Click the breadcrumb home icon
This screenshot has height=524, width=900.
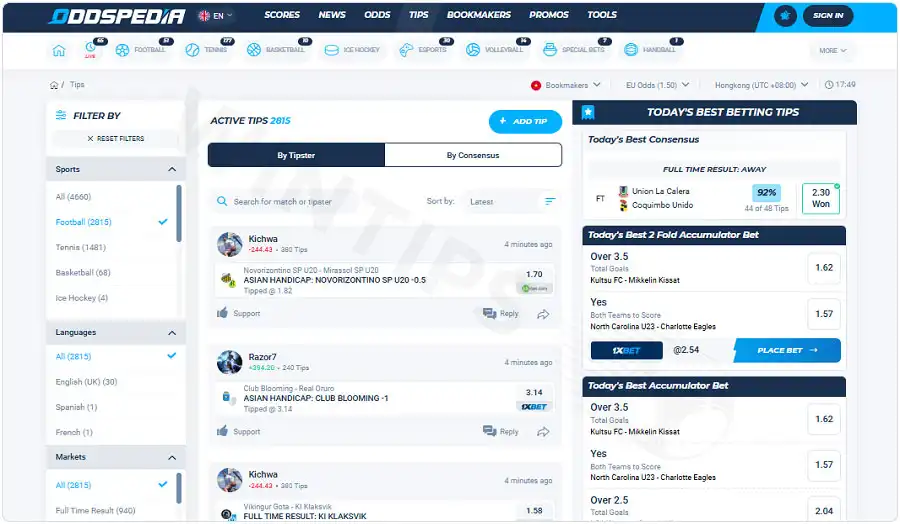pyautogui.click(x=54, y=85)
